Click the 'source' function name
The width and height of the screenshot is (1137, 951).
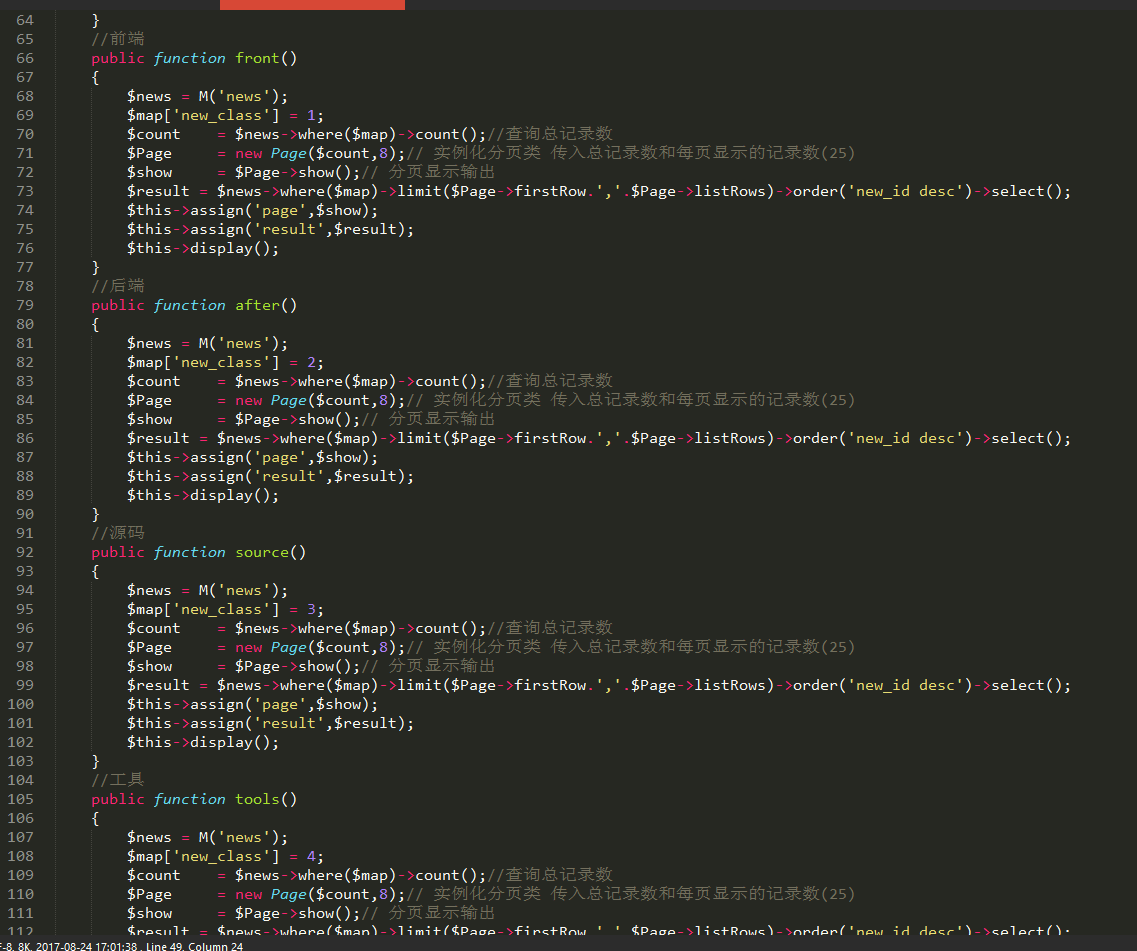[262, 552]
